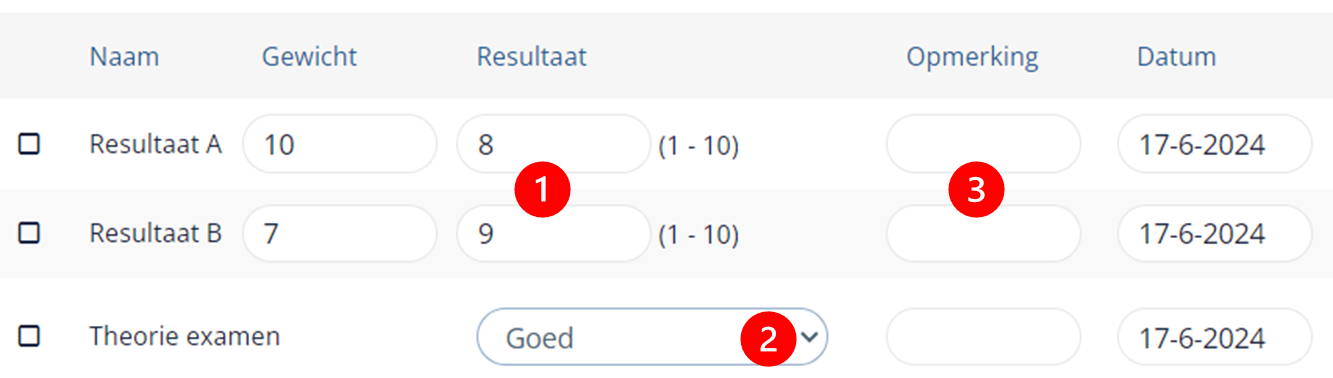Click the red marker number 1

tap(541, 189)
